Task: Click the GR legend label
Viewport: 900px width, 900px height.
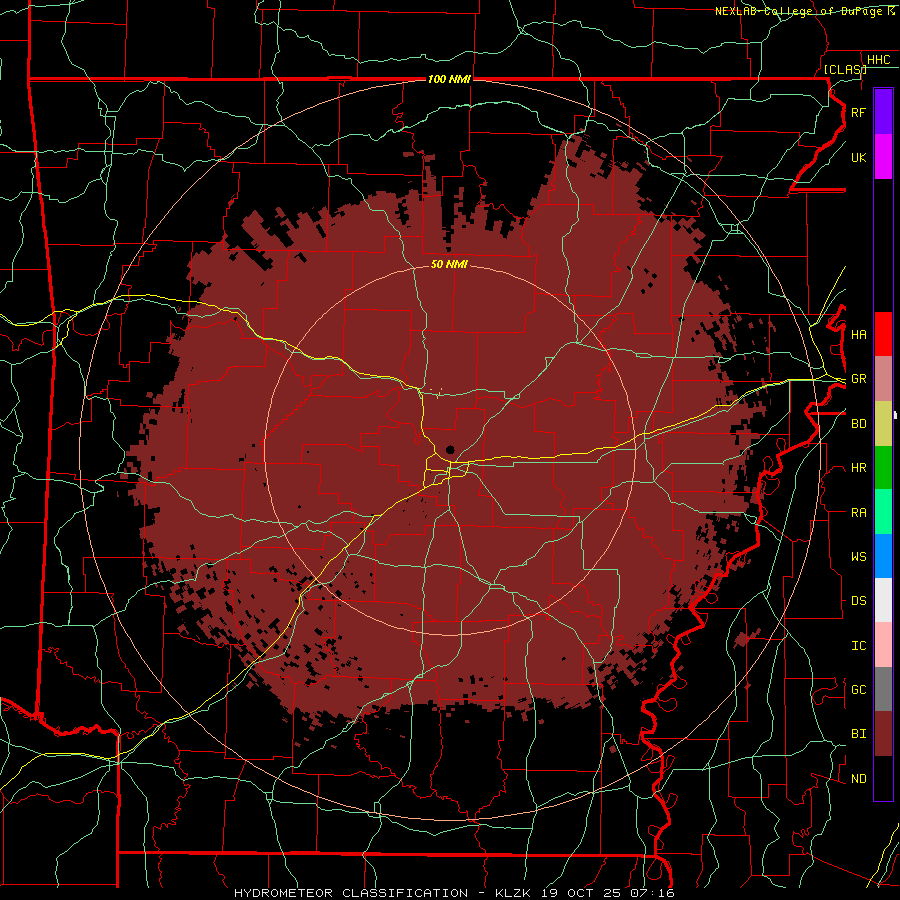Action: (x=858, y=379)
